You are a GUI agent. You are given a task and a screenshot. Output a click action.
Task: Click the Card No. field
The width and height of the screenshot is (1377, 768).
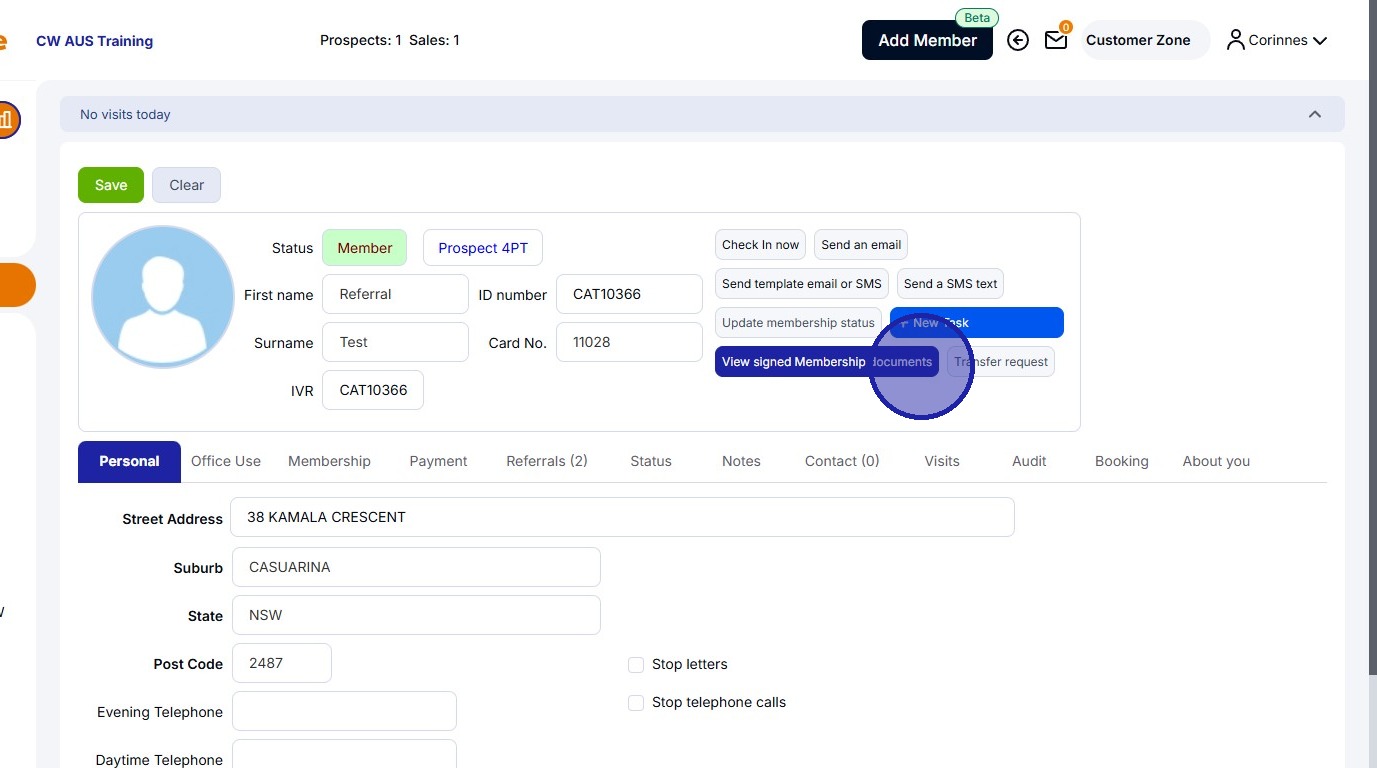click(629, 342)
